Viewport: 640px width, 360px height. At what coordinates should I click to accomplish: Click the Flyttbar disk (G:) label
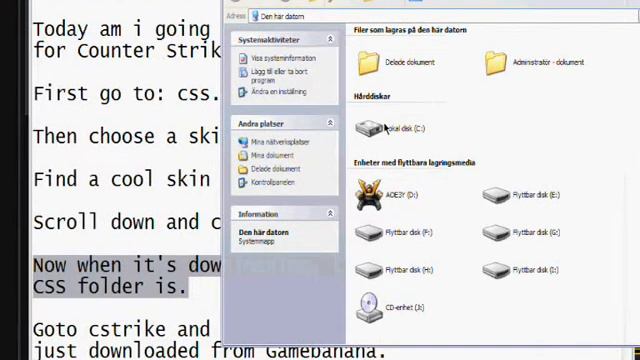coord(536,233)
